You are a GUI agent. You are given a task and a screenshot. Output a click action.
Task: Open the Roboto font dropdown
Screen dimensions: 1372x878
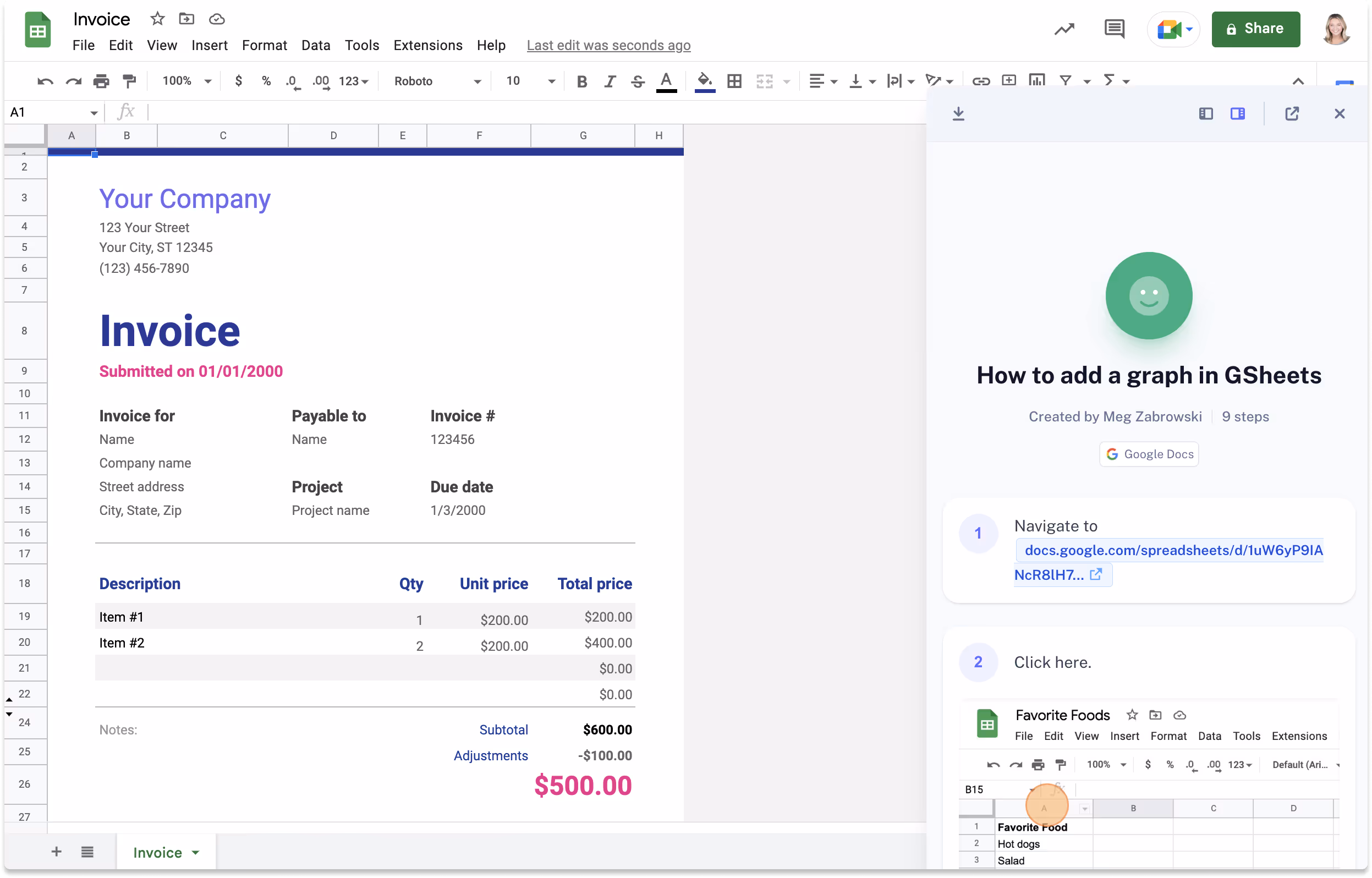tap(437, 81)
